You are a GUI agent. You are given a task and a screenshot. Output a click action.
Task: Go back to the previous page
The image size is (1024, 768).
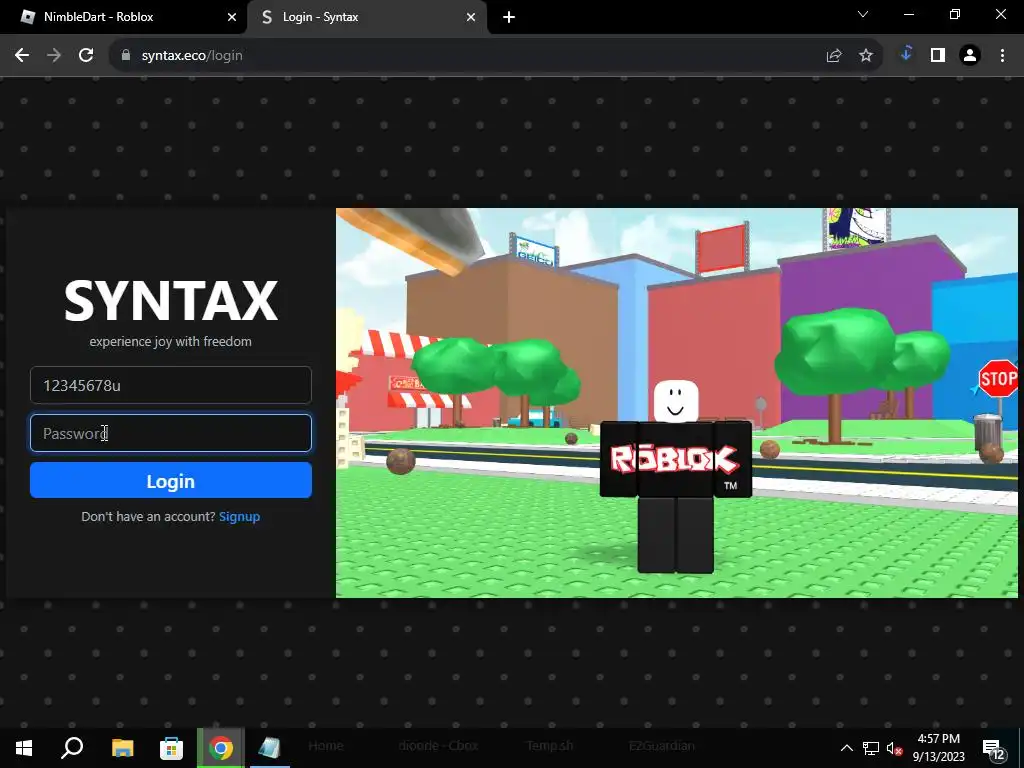pos(22,56)
